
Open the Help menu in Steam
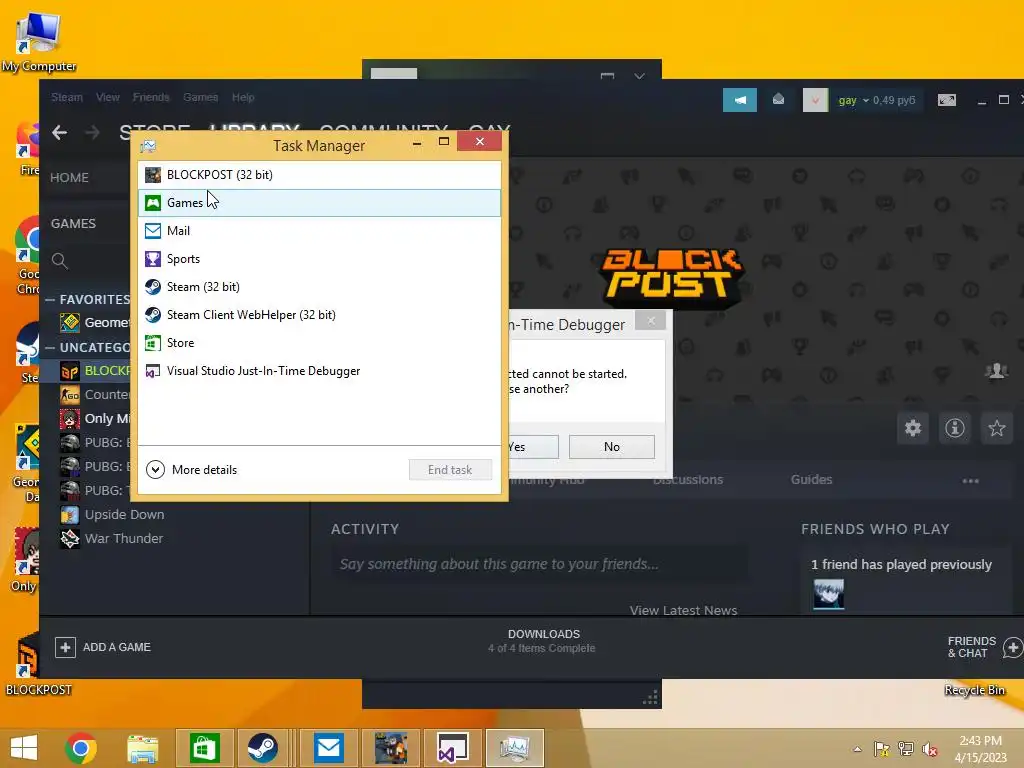(243, 97)
